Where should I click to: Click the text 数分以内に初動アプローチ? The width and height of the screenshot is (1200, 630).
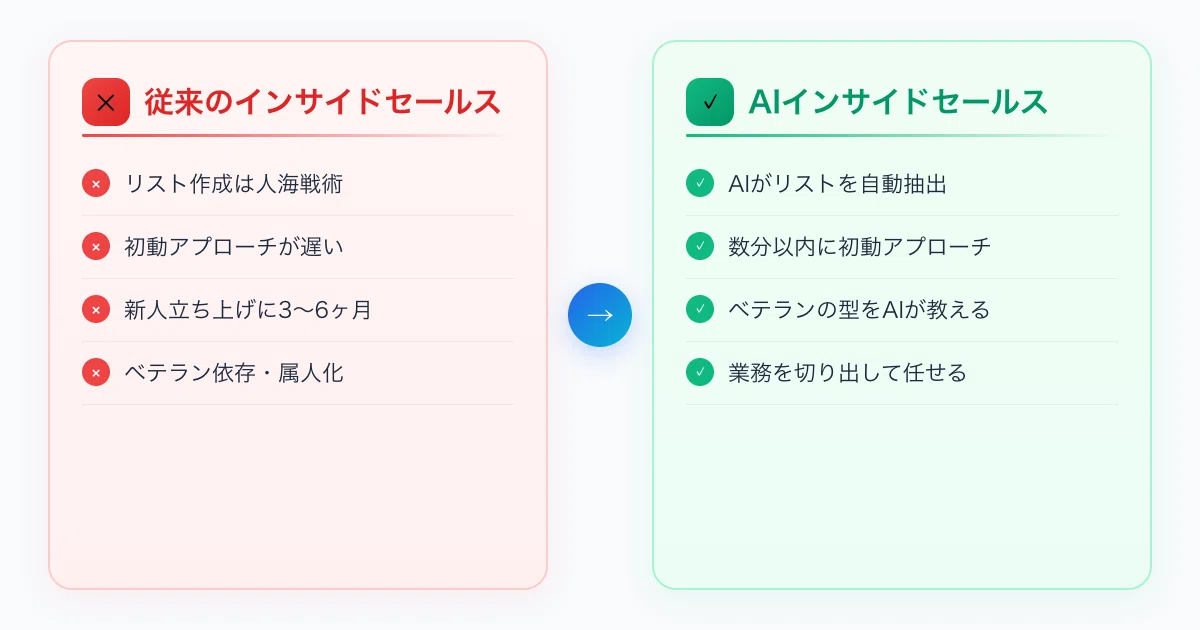click(860, 247)
